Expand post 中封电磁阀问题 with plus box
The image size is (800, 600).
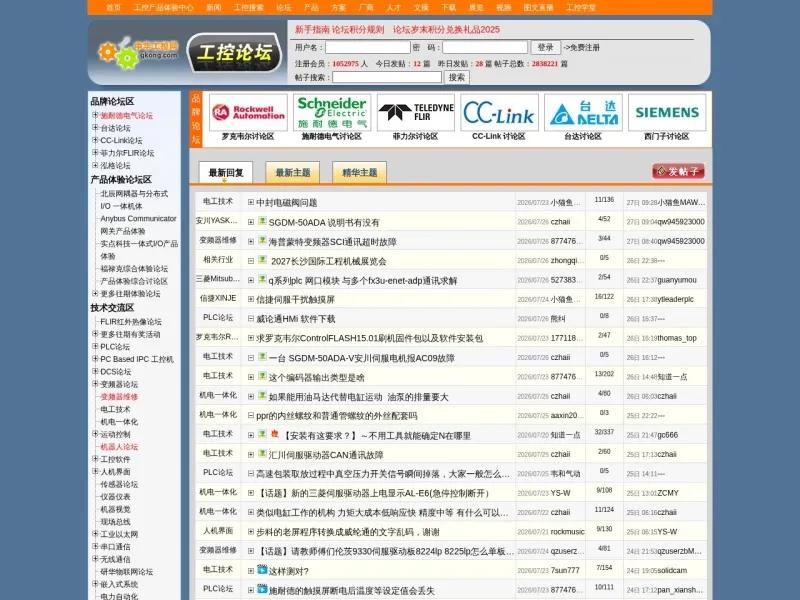tap(251, 203)
